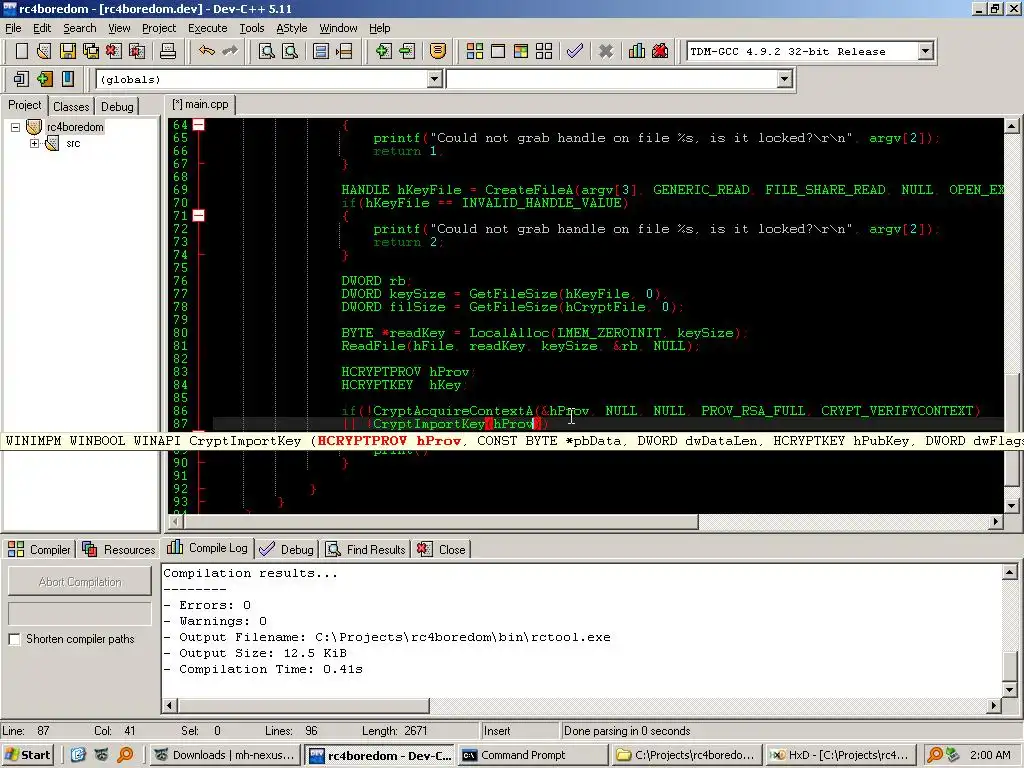Viewport: 1024px width, 768px height.
Task: Redo the edit with grey arrow
Action: (x=230, y=51)
